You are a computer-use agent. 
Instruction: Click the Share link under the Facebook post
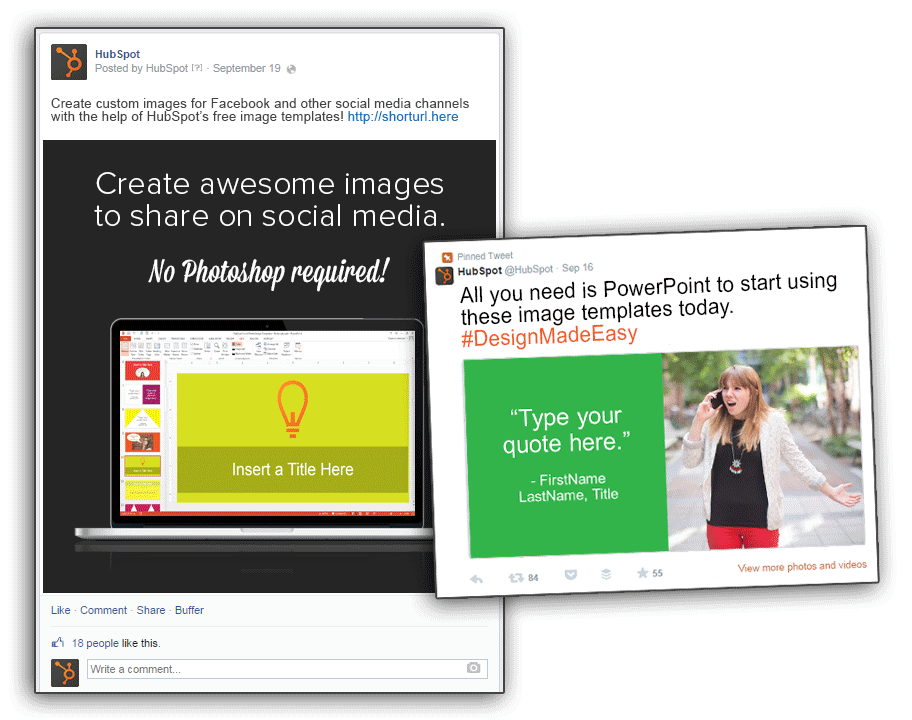[x=151, y=610]
